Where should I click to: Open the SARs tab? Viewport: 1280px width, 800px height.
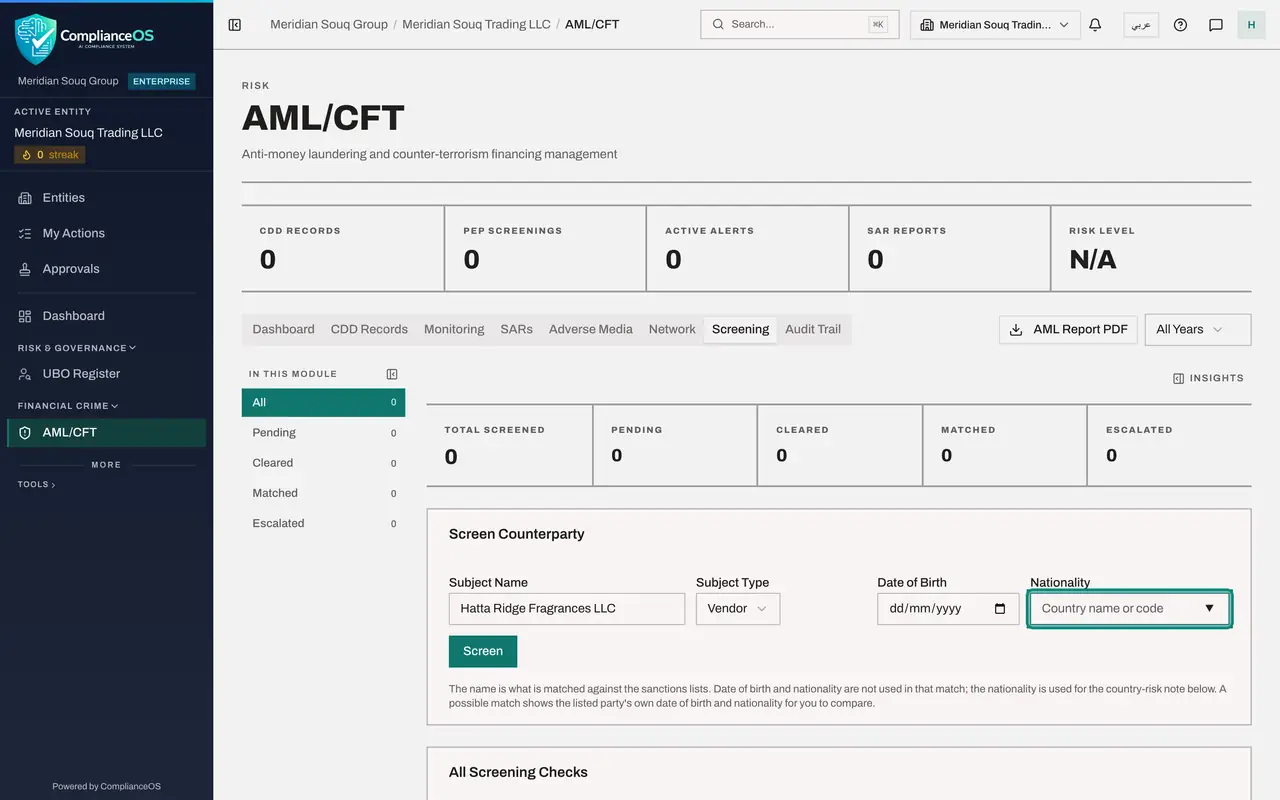516,329
